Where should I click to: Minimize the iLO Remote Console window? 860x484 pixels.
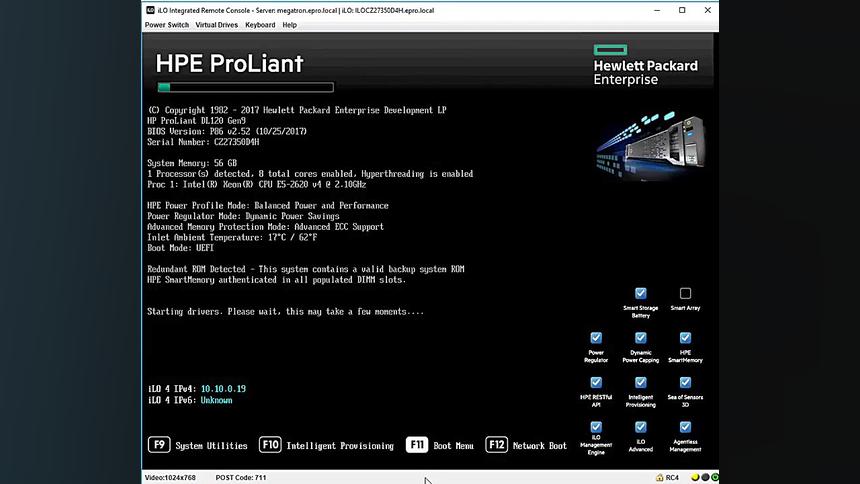(657, 10)
